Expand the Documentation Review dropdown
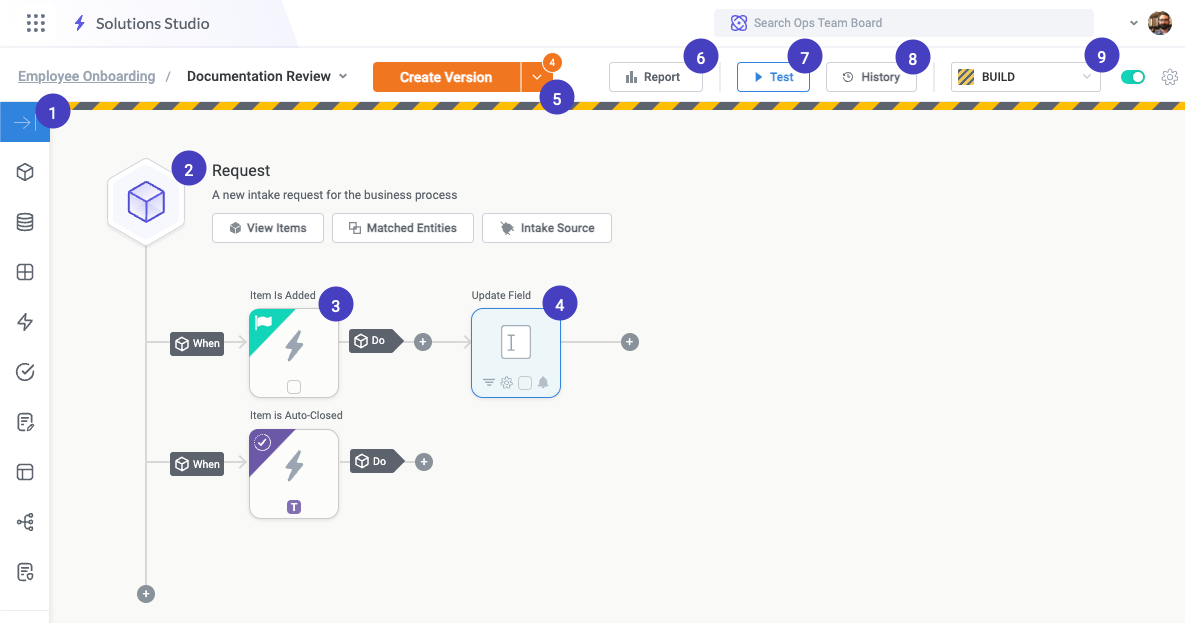This screenshot has height=623, width=1185. (x=343, y=76)
